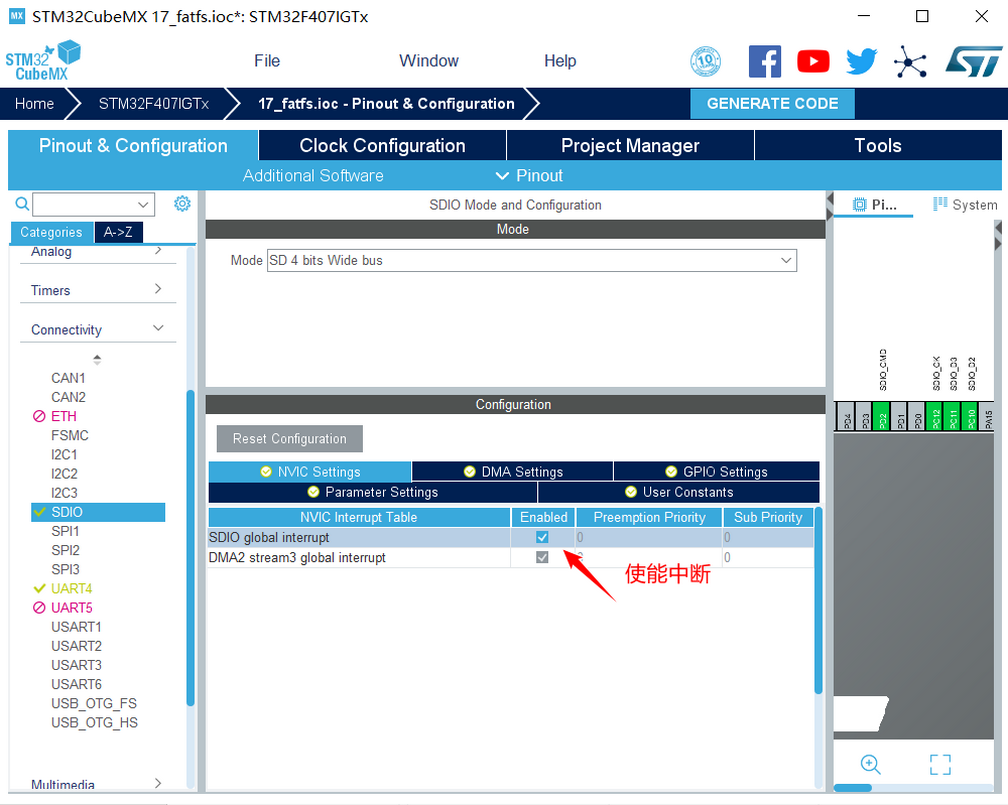Click the zoom in magnifier icon

[x=871, y=765]
